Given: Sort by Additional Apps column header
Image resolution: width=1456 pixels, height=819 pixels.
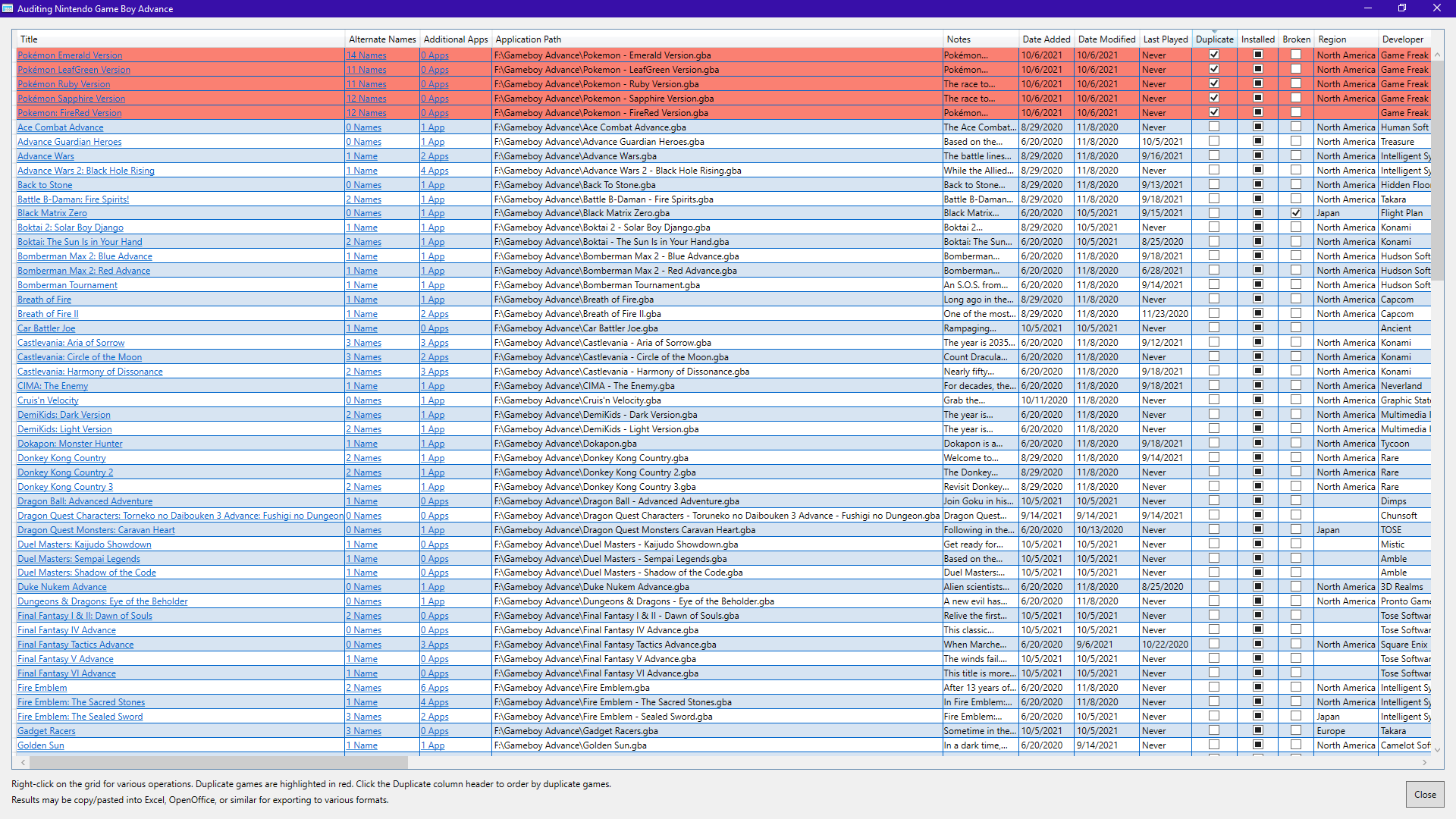Looking at the screenshot, I should click(x=456, y=39).
